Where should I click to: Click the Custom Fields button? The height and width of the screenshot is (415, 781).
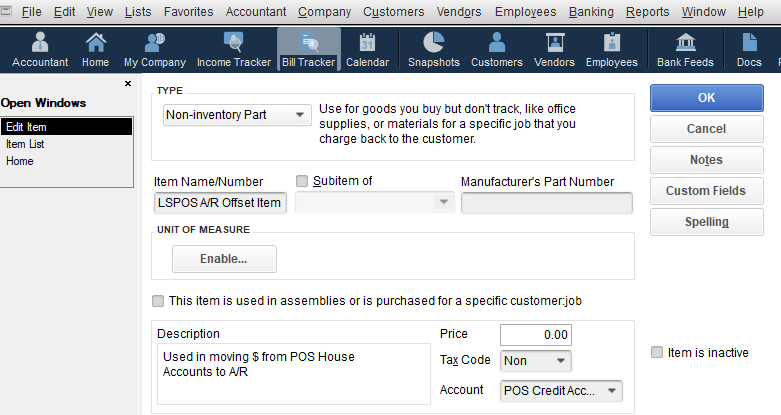[706, 191]
